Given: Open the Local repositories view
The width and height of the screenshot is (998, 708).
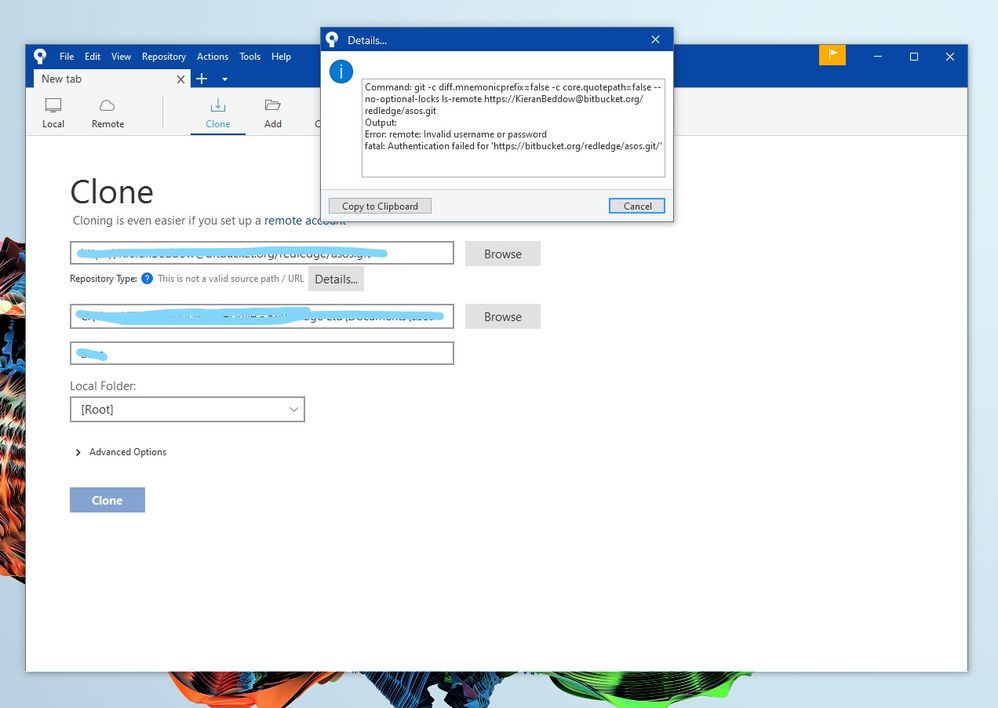Looking at the screenshot, I should [x=53, y=113].
